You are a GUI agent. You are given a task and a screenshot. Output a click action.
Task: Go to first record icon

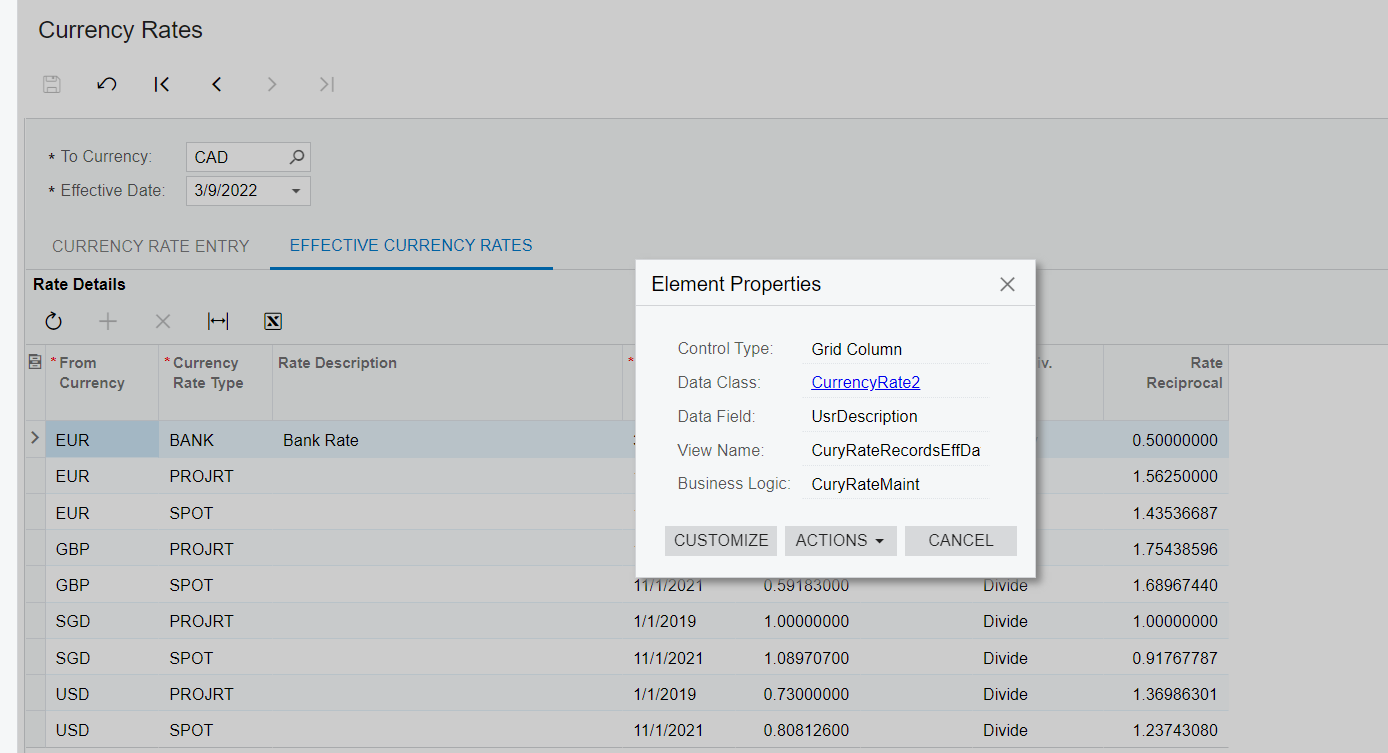coord(162,85)
